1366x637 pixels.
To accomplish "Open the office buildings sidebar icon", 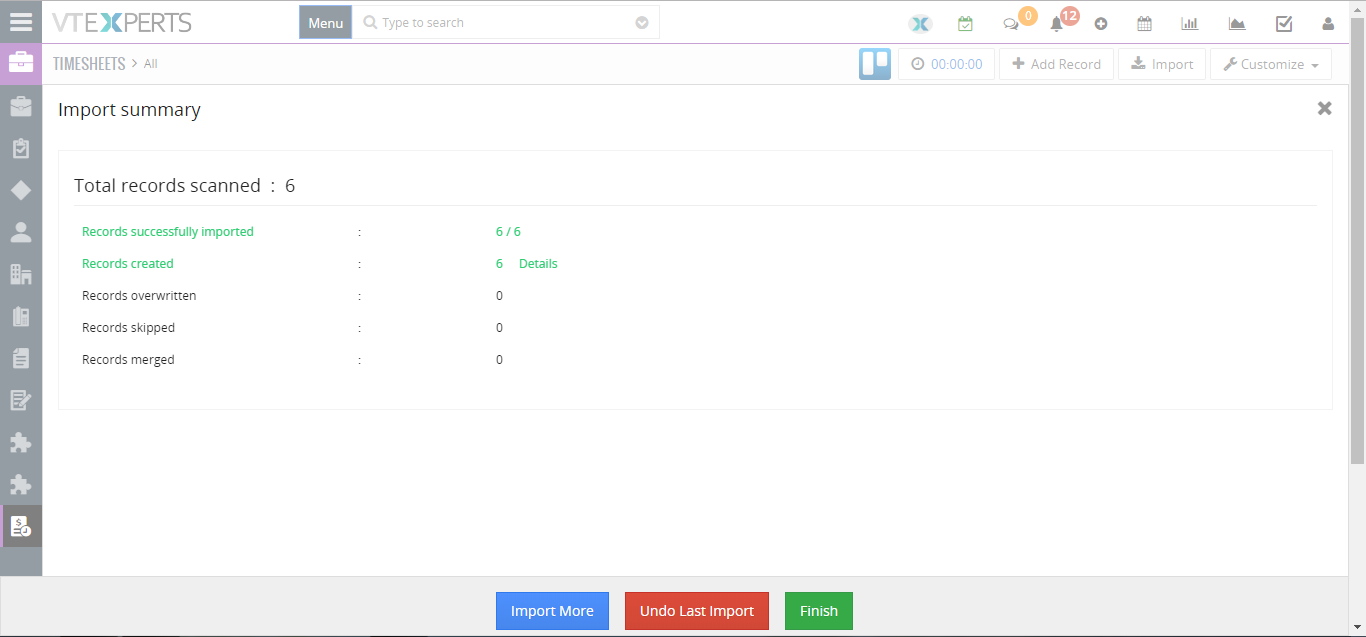I will (21, 274).
